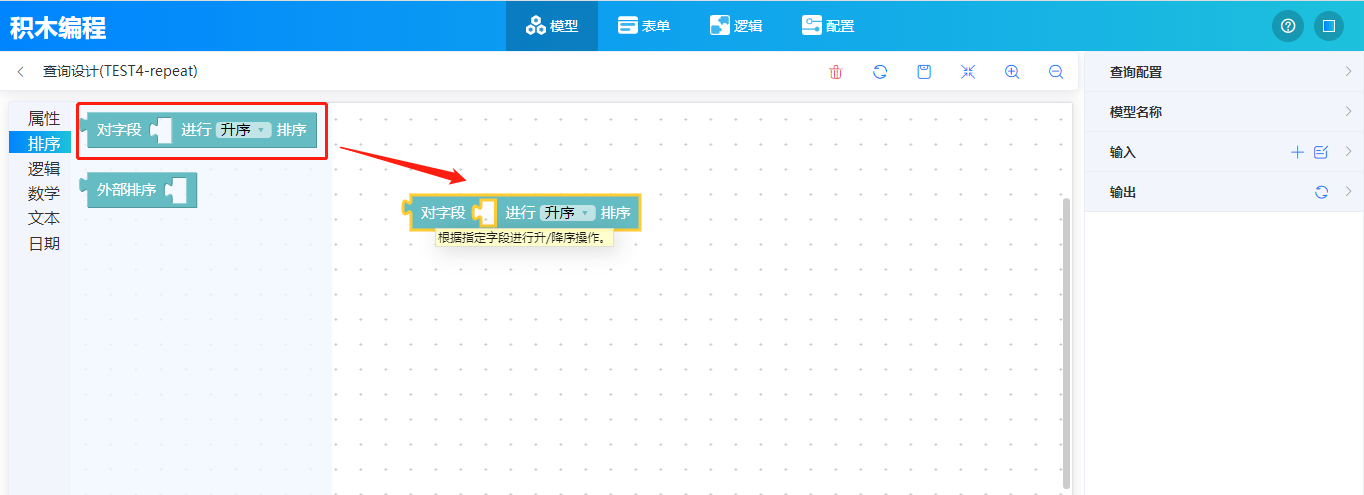This screenshot has height=495, width=1364.
Task: Click the help question mark icon
Action: click(1288, 26)
